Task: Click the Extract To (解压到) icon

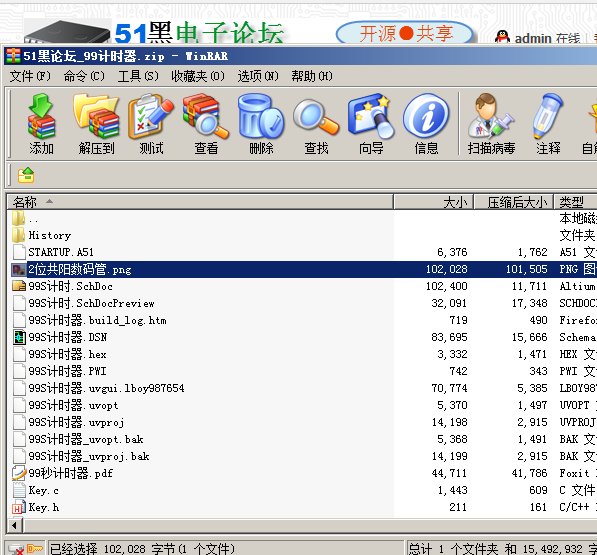Action: click(x=96, y=116)
